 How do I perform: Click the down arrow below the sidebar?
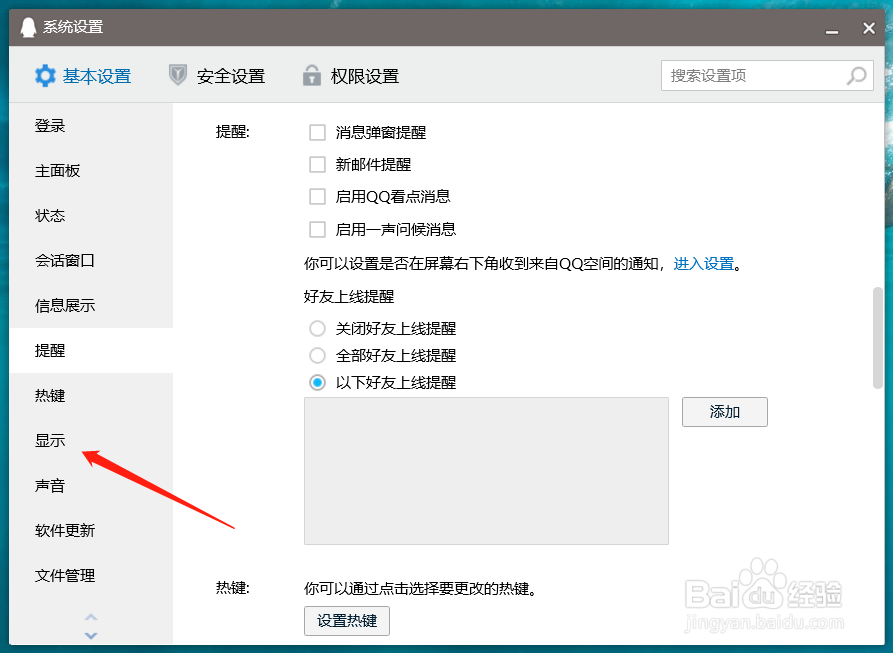click(x=91, y=634)
